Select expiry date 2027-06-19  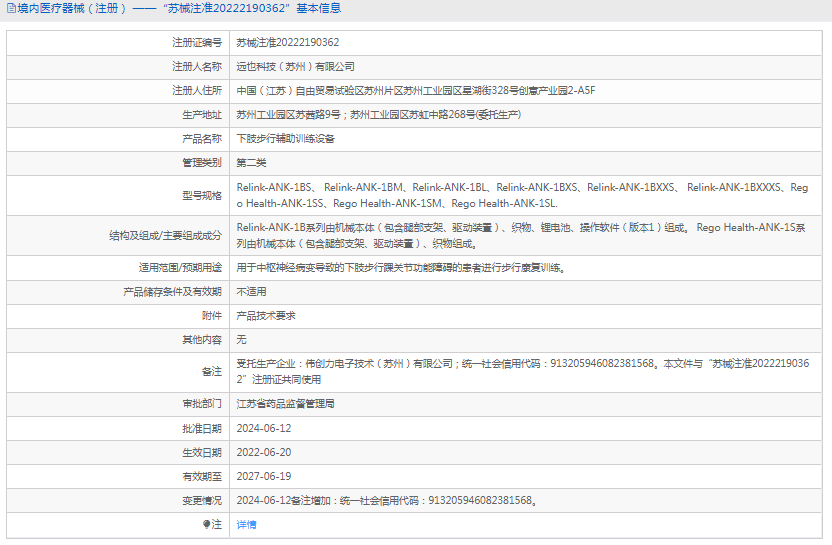(264, 476)
